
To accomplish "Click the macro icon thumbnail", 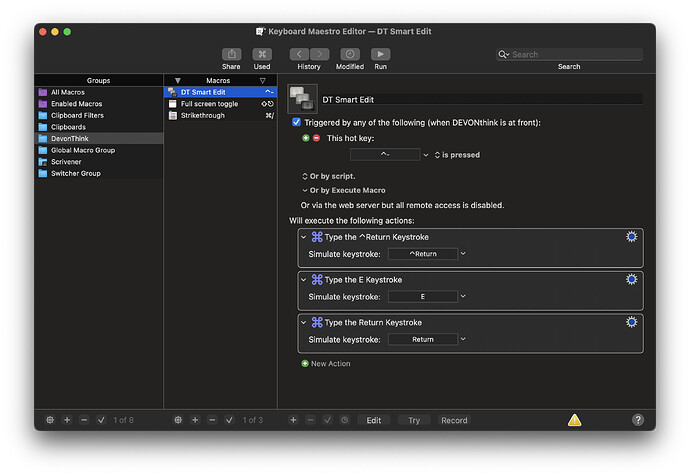I will pos(302,99).
